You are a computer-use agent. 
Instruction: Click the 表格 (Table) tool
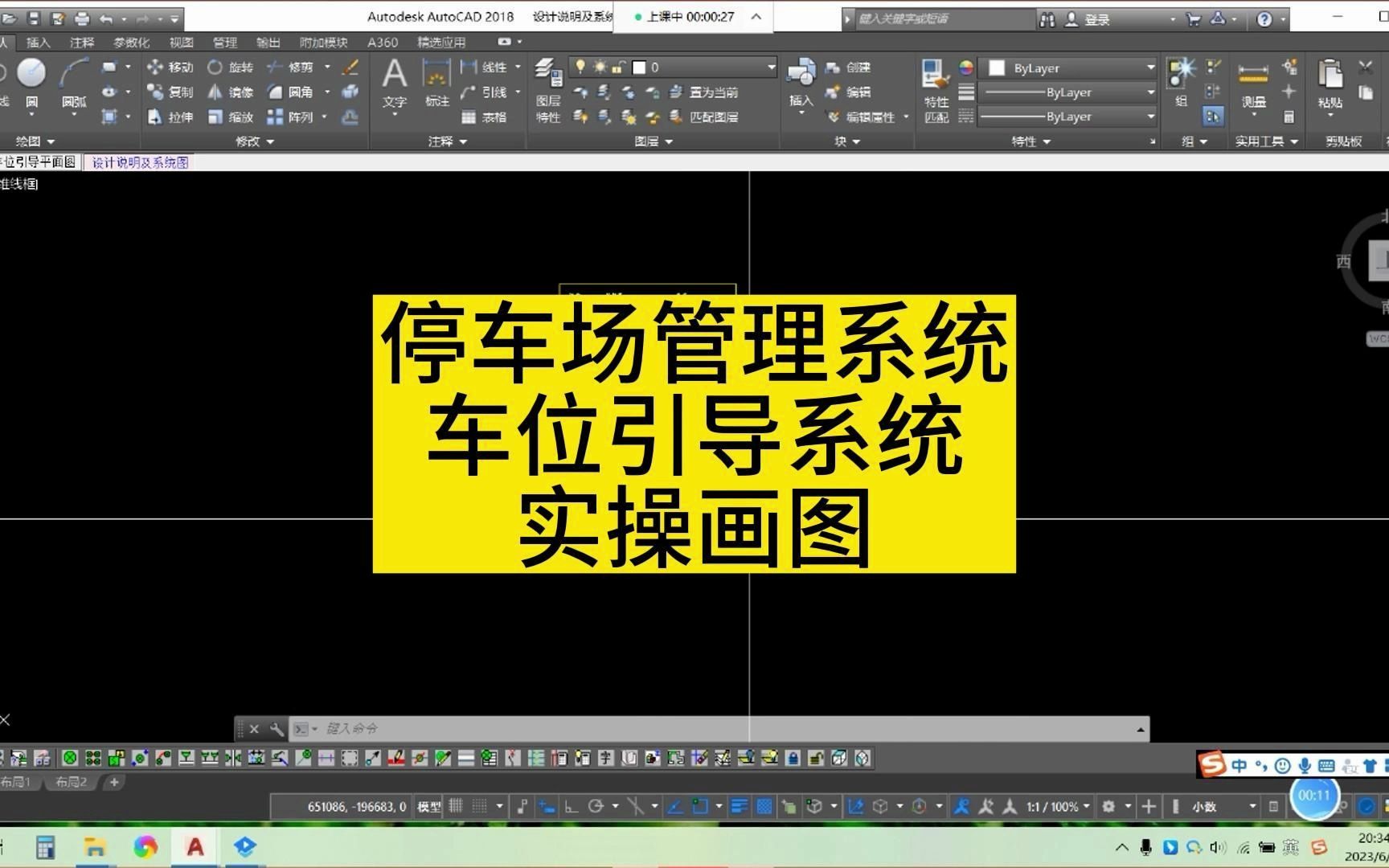point(484,117)
